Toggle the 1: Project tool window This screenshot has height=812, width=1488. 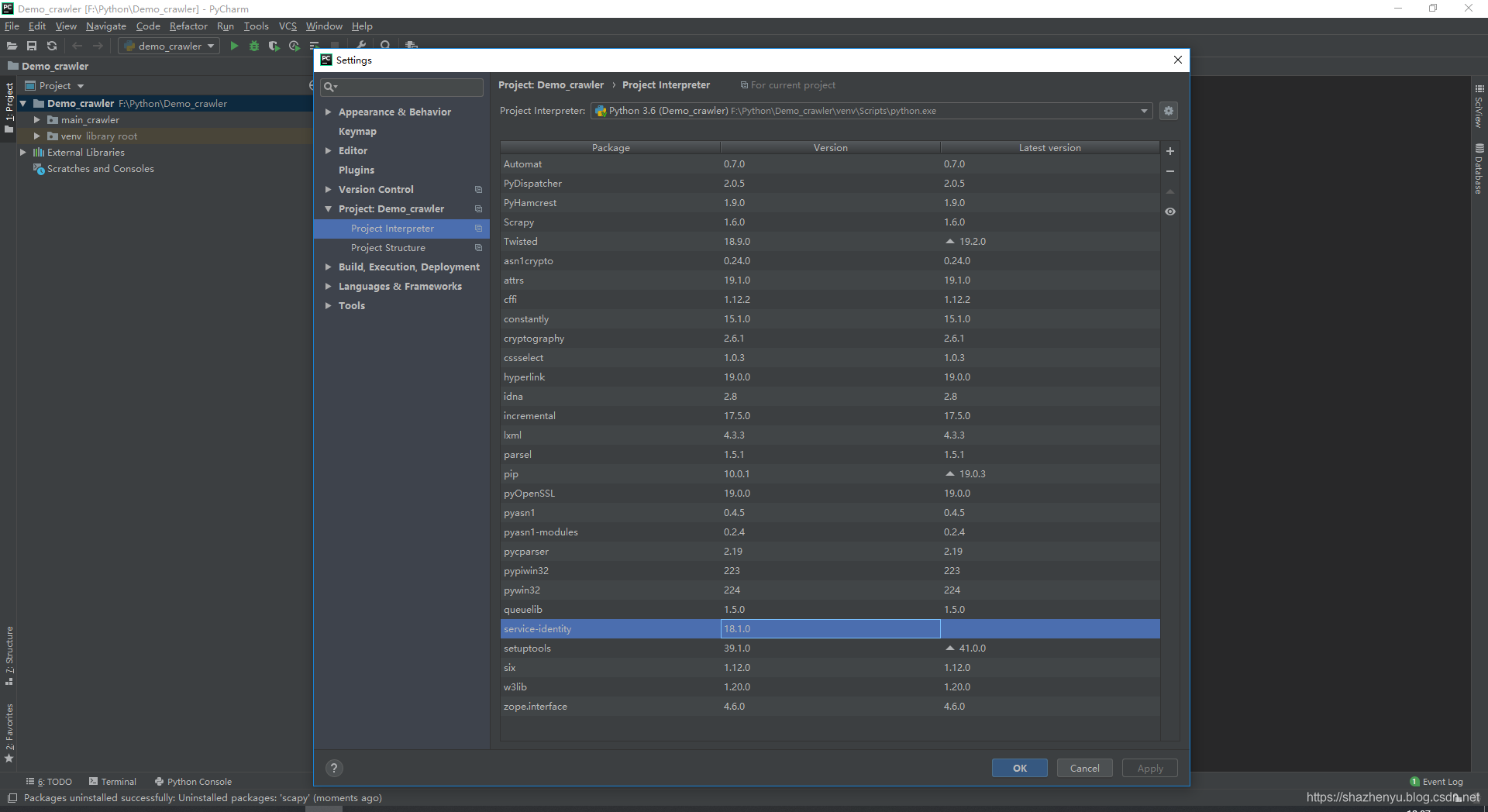(9, 107)
